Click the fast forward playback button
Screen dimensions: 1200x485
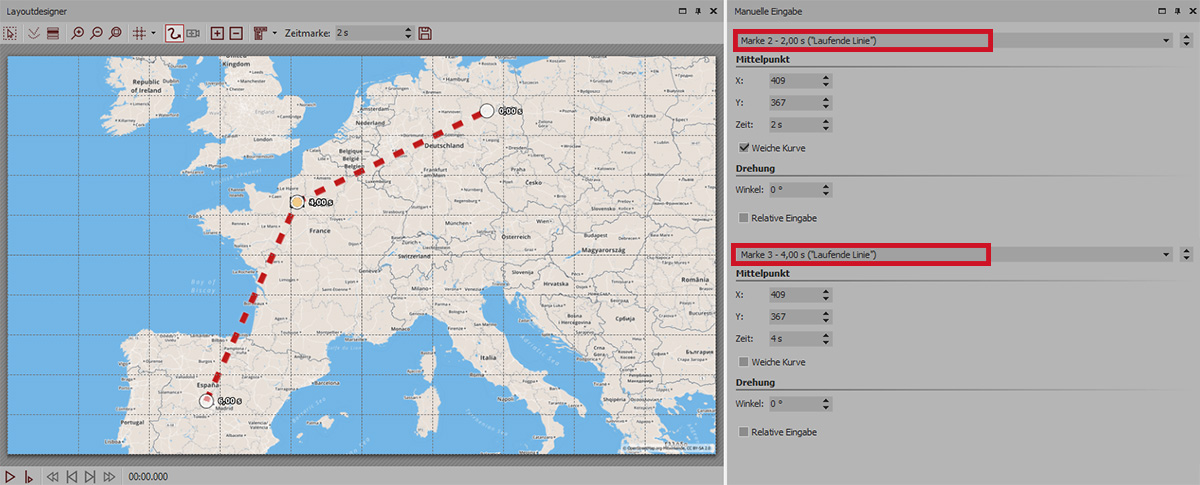tap(109, 477)
